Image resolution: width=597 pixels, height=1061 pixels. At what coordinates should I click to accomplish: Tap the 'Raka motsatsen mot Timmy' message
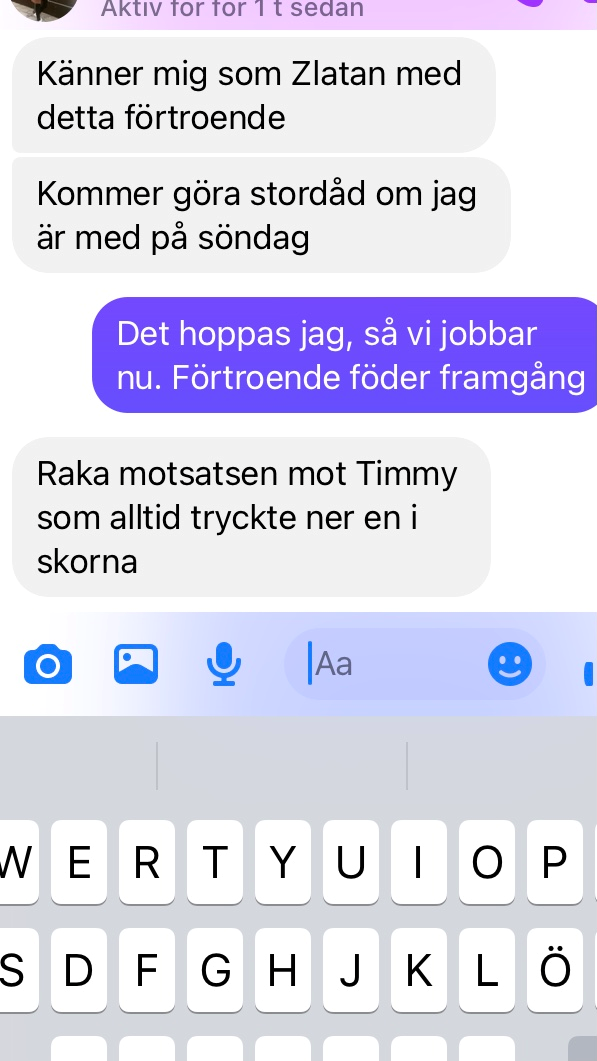tap(251, 517)
